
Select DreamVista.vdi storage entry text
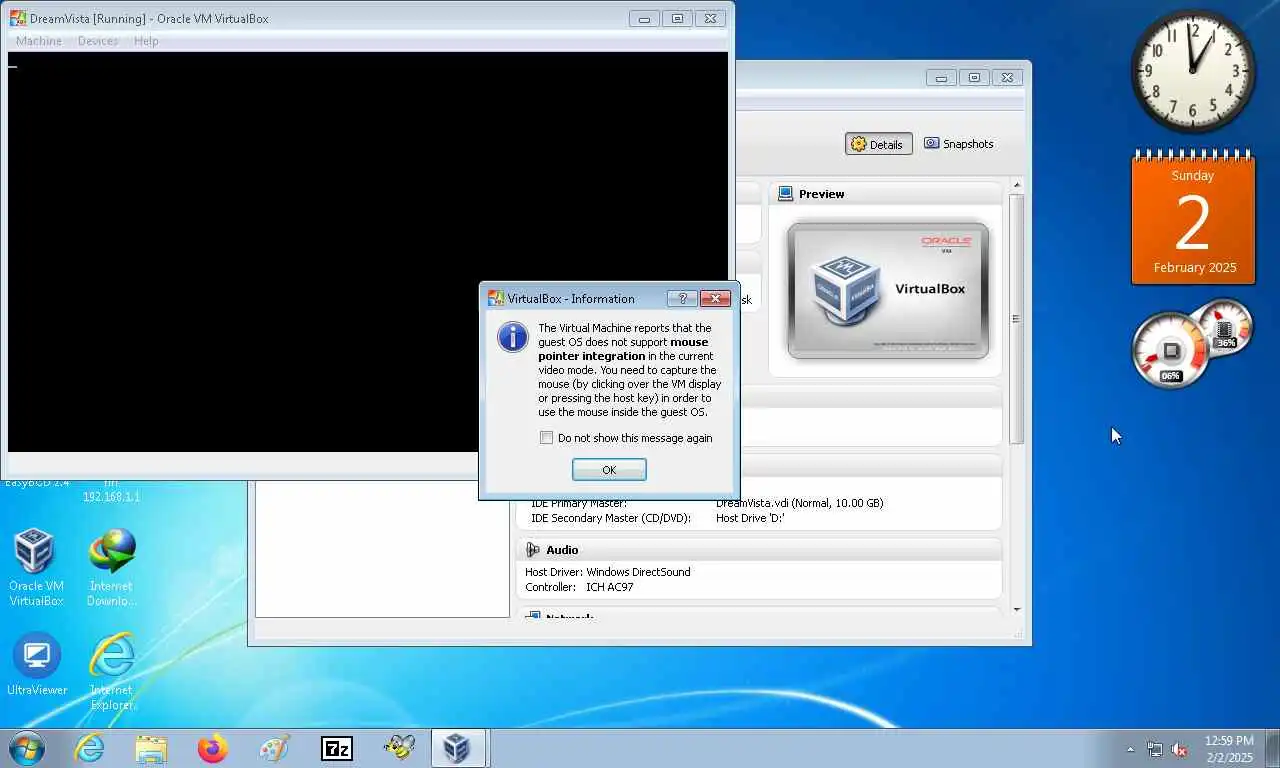(800, 503)
